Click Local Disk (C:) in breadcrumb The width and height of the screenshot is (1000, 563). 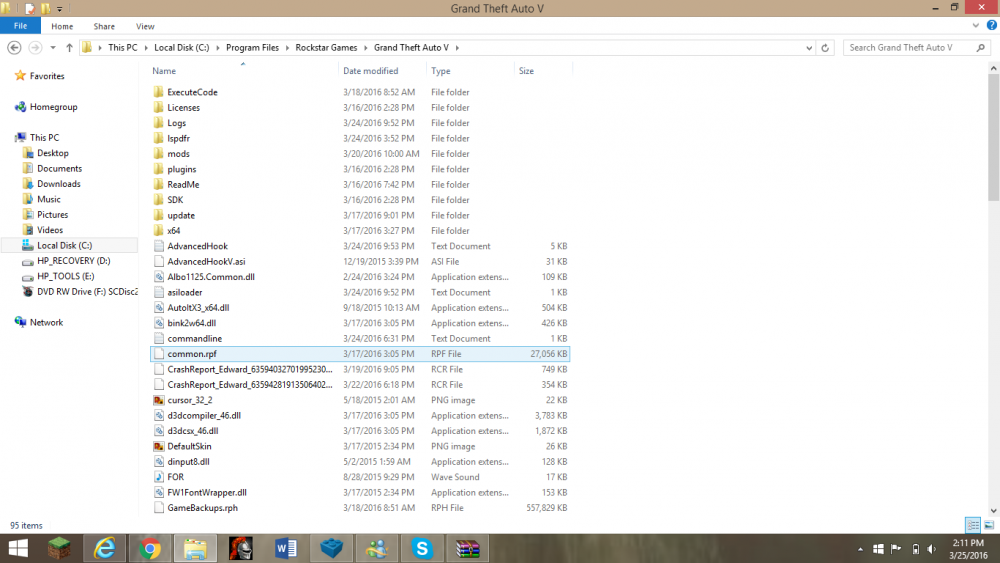181,48
